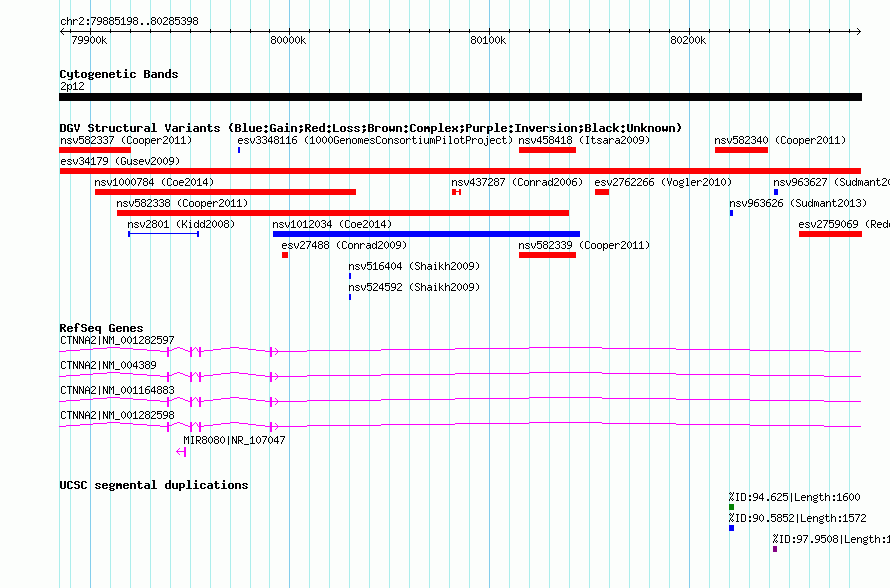The height and width of the screenshot is (588, 890).
Task: Select the red nsv582340 Cooper2011 loss bar
Action: tap(741, 150)
